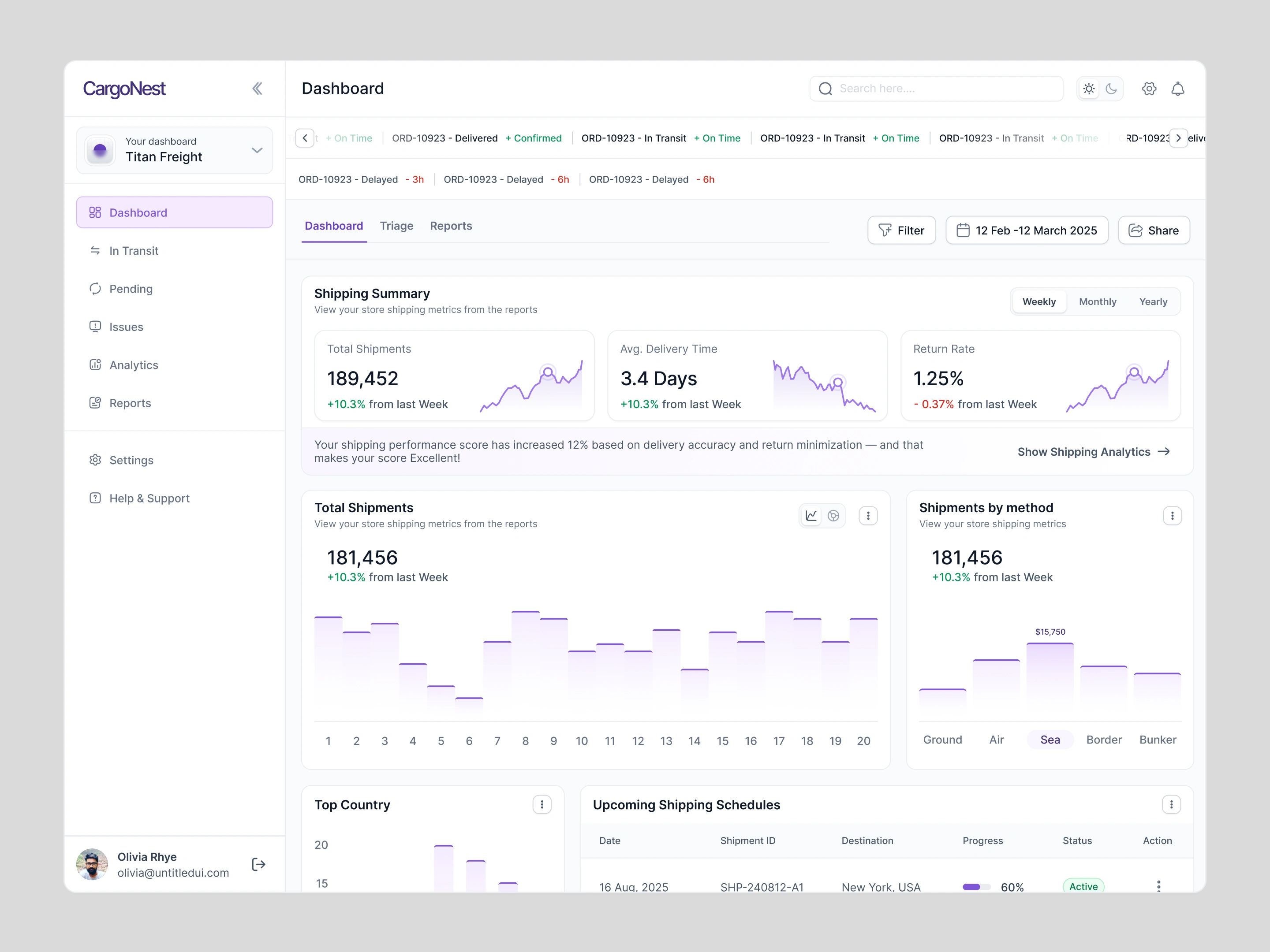The width and height of the screenshot is (1270, 952).
Task: Open the settings gear icon in header
Action: (x=1149, y=89)
